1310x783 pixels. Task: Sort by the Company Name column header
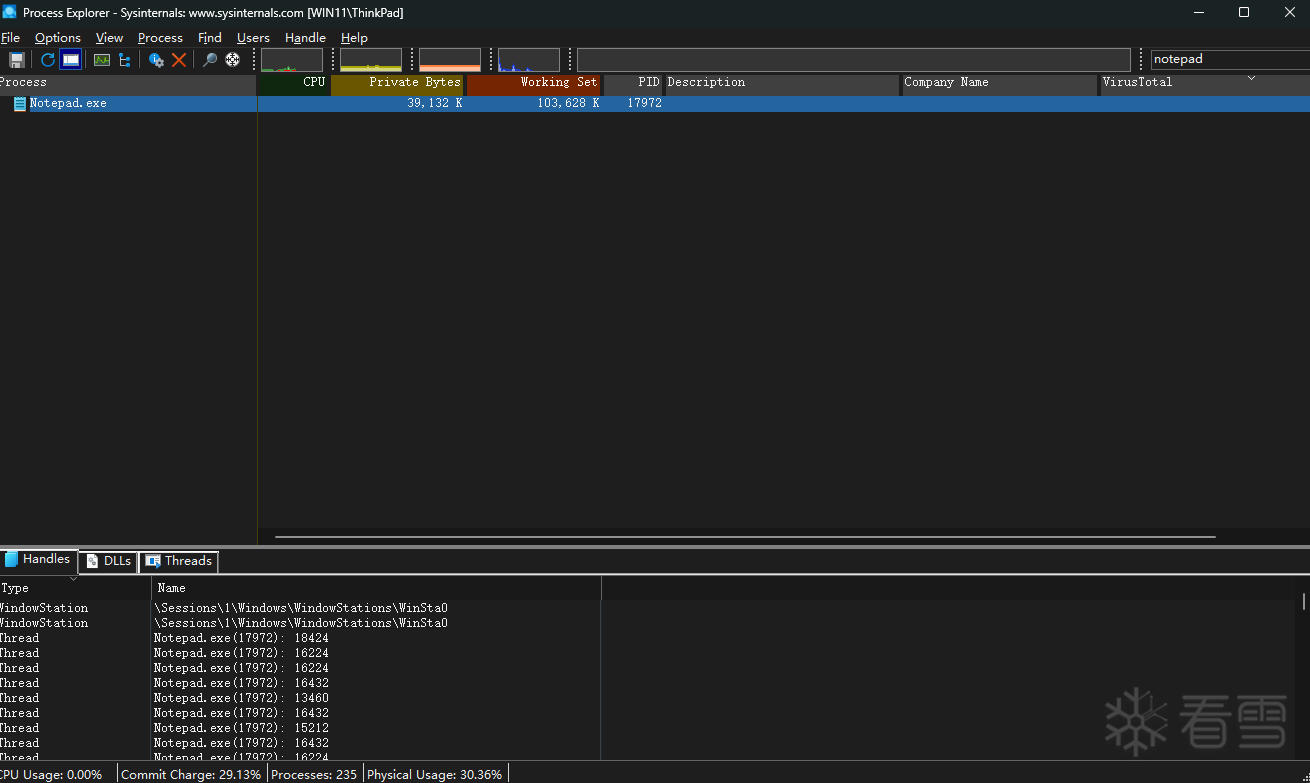tap(999, 83)
